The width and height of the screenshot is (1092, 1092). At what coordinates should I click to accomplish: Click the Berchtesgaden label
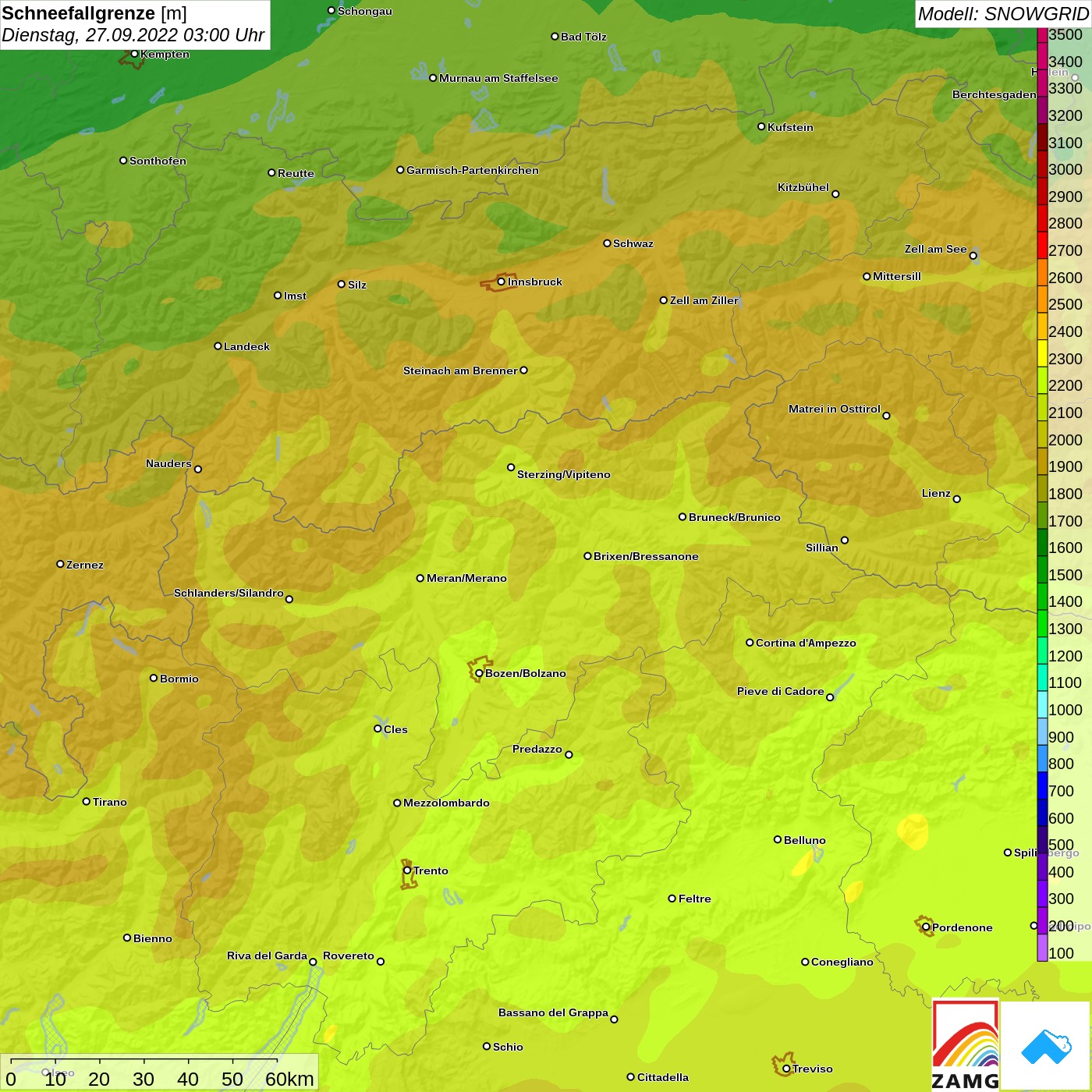[994, 94]
